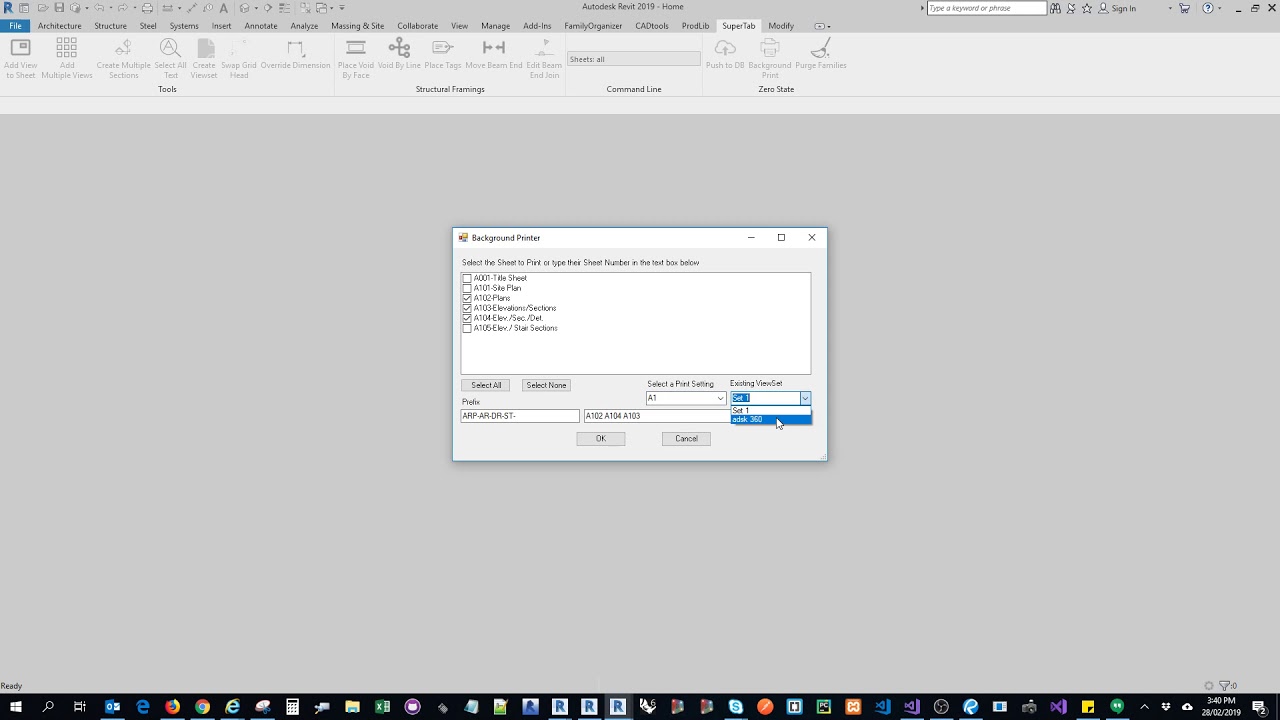Screen dimensions: 1280x720
Task: Open Firefox from the Windows taskbar
Action: (172, 707)
